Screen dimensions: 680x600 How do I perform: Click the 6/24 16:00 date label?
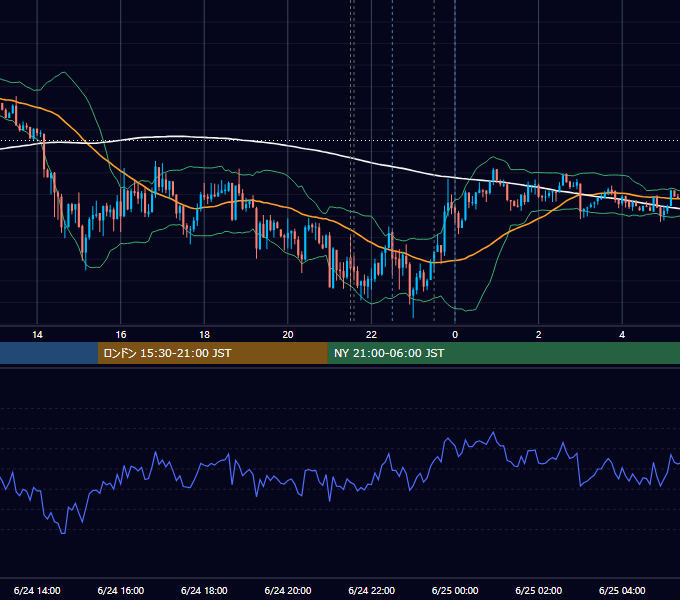click(x=121, y=590)
